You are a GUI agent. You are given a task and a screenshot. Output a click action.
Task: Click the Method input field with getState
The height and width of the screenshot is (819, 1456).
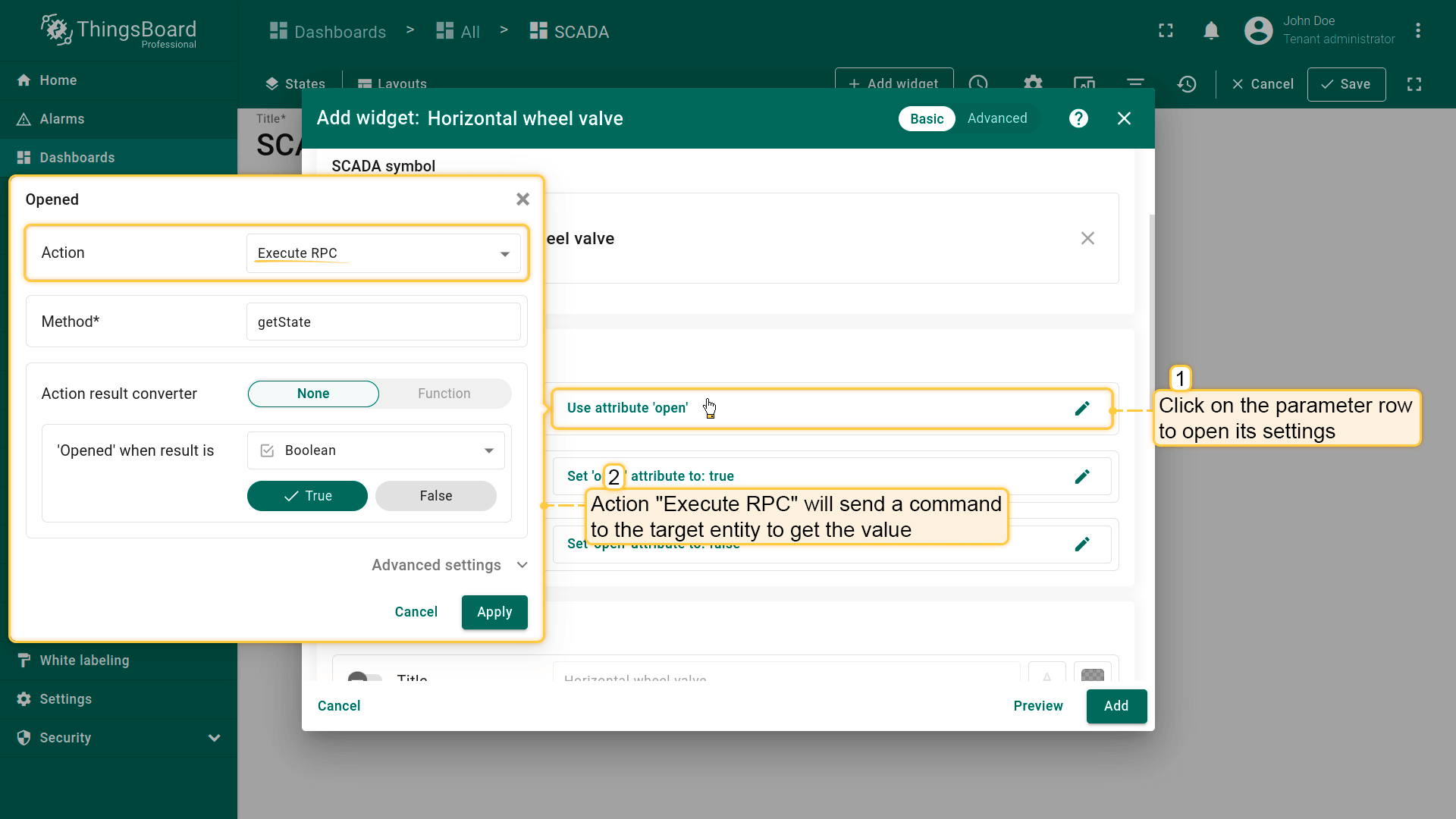click(383, 322)
